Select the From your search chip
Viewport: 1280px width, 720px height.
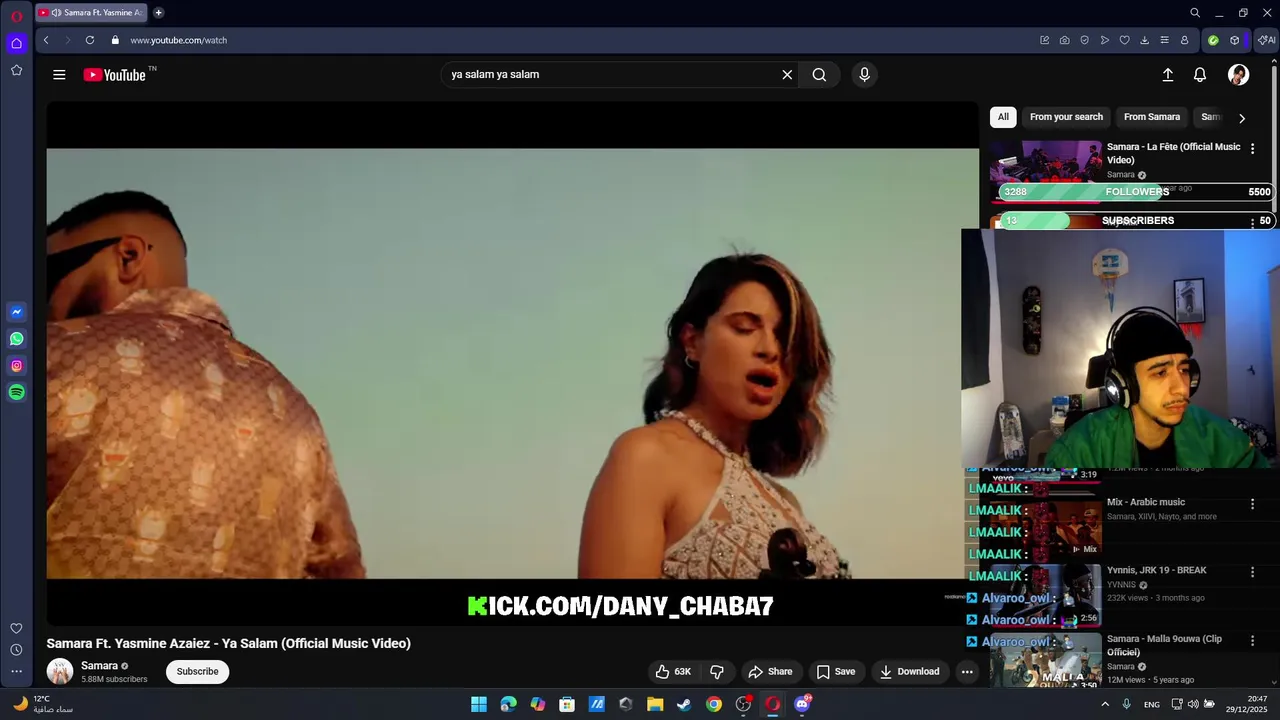coord(1066,117)
